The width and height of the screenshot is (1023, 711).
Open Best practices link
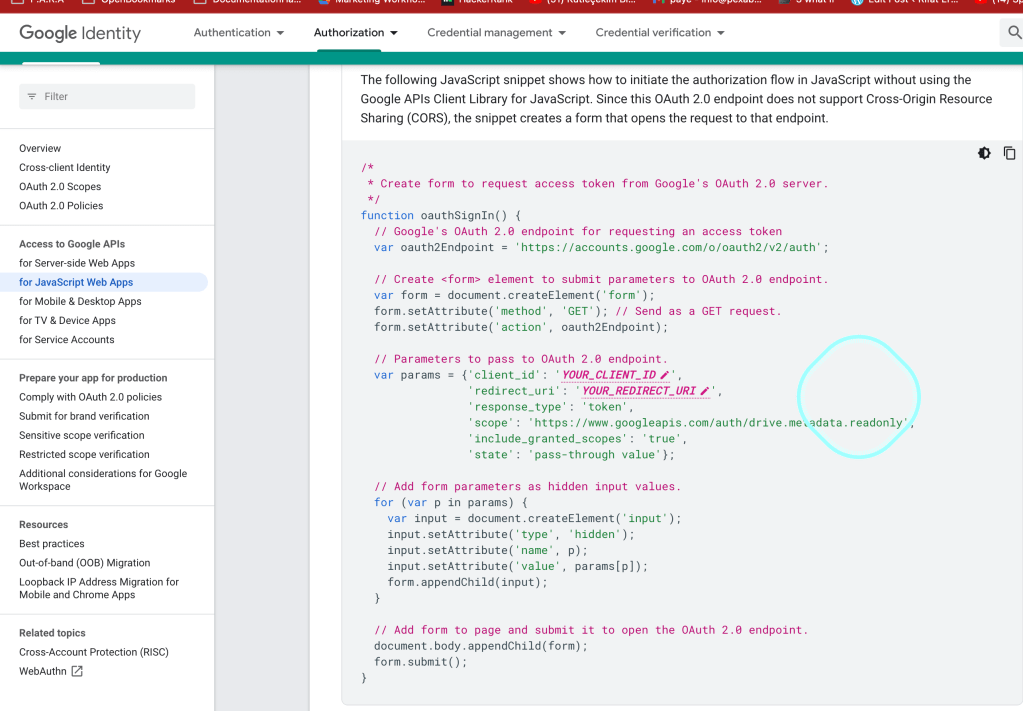pyautogui.click(x=52, y=544)
